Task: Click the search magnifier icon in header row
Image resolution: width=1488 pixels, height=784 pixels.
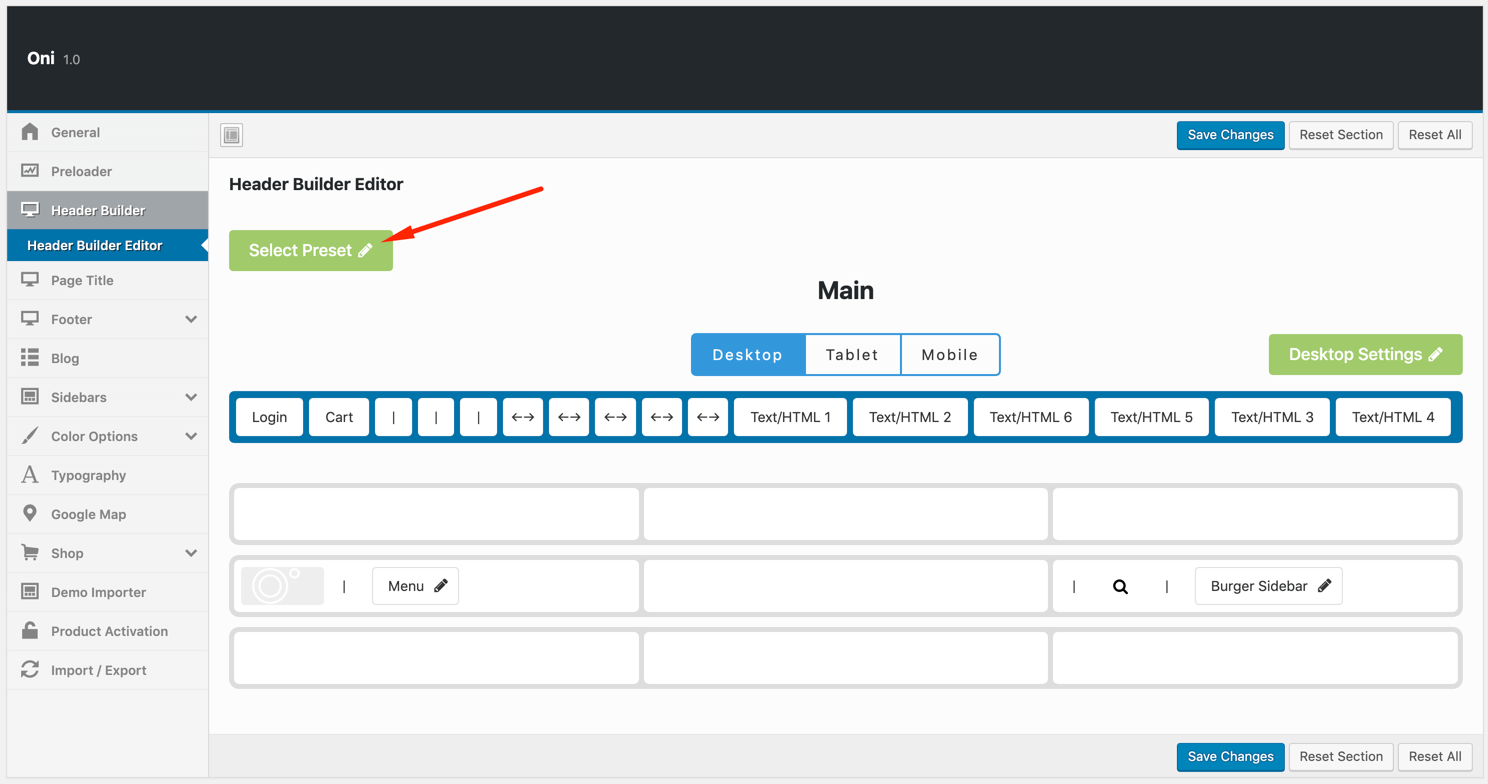Action: click(x=1120, y=587)
